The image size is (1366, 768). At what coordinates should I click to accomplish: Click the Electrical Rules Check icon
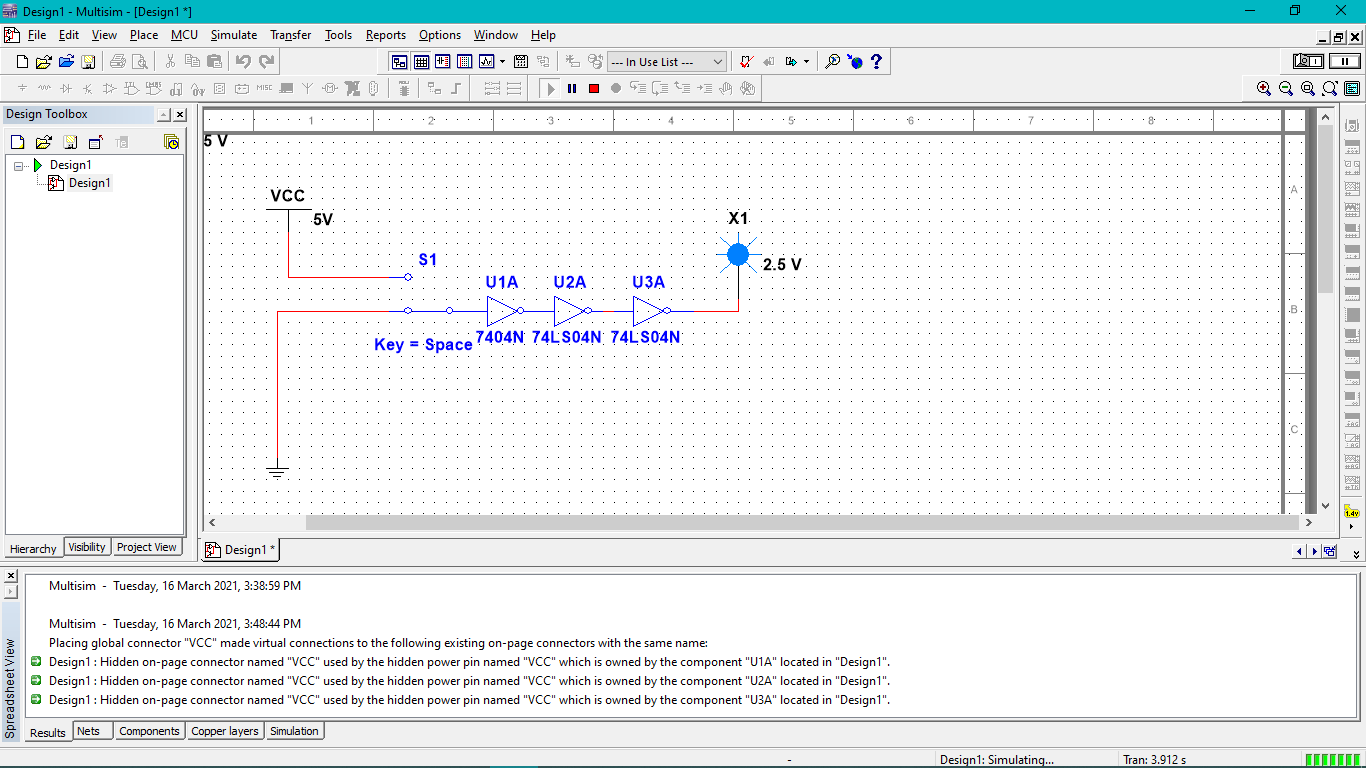click(746, 62)
